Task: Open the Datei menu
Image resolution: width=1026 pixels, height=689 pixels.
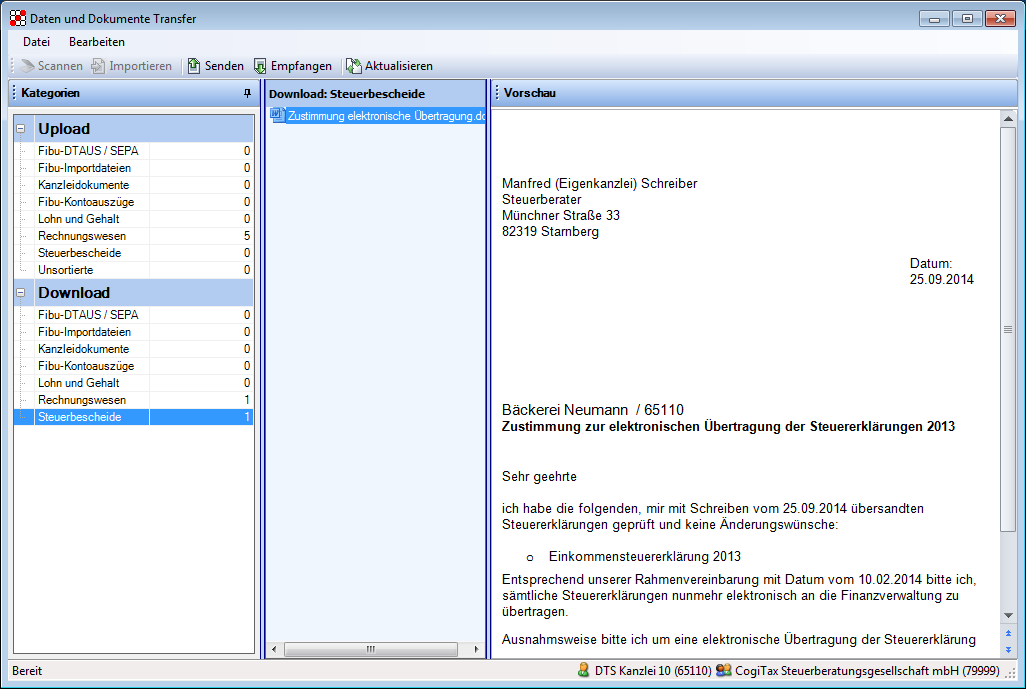Action: [x=36, y=42]
